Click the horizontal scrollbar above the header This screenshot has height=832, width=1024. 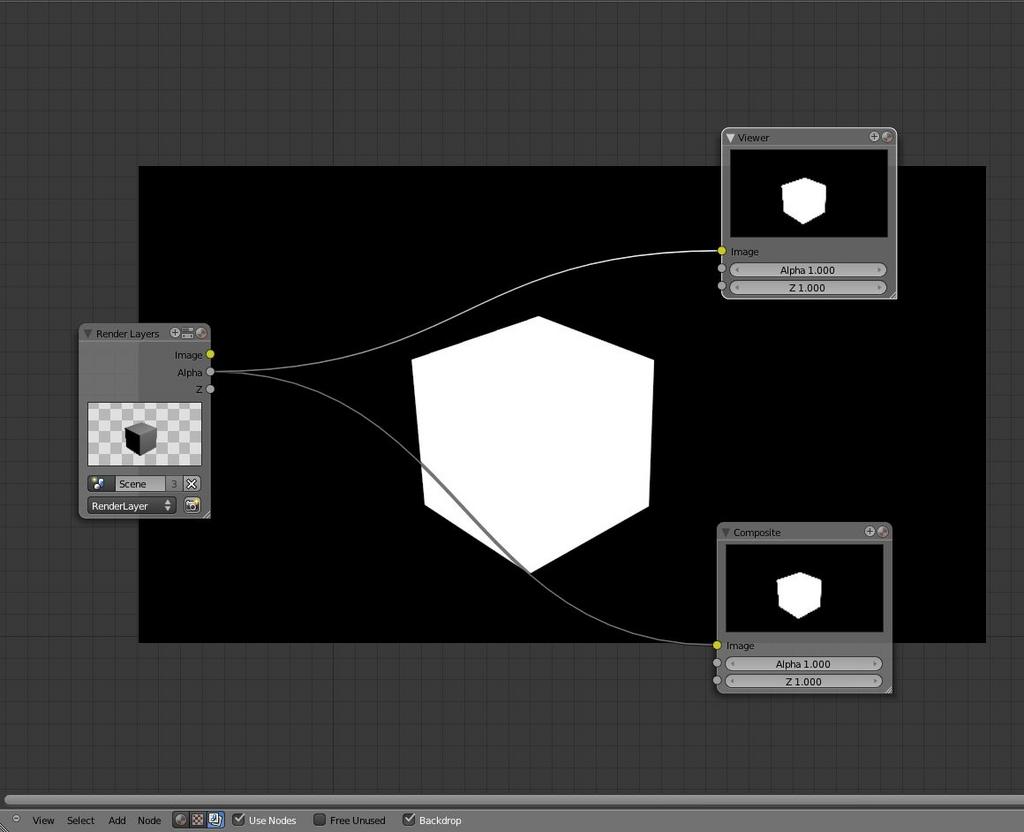point(512,800)
